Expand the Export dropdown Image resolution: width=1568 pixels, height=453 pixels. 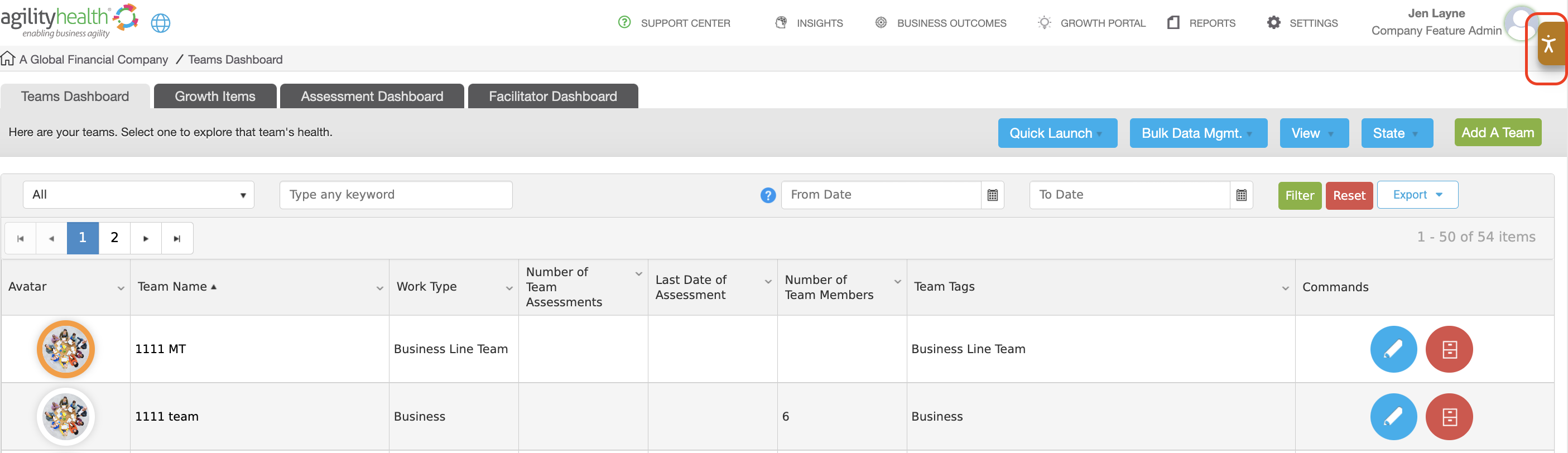1417,195
